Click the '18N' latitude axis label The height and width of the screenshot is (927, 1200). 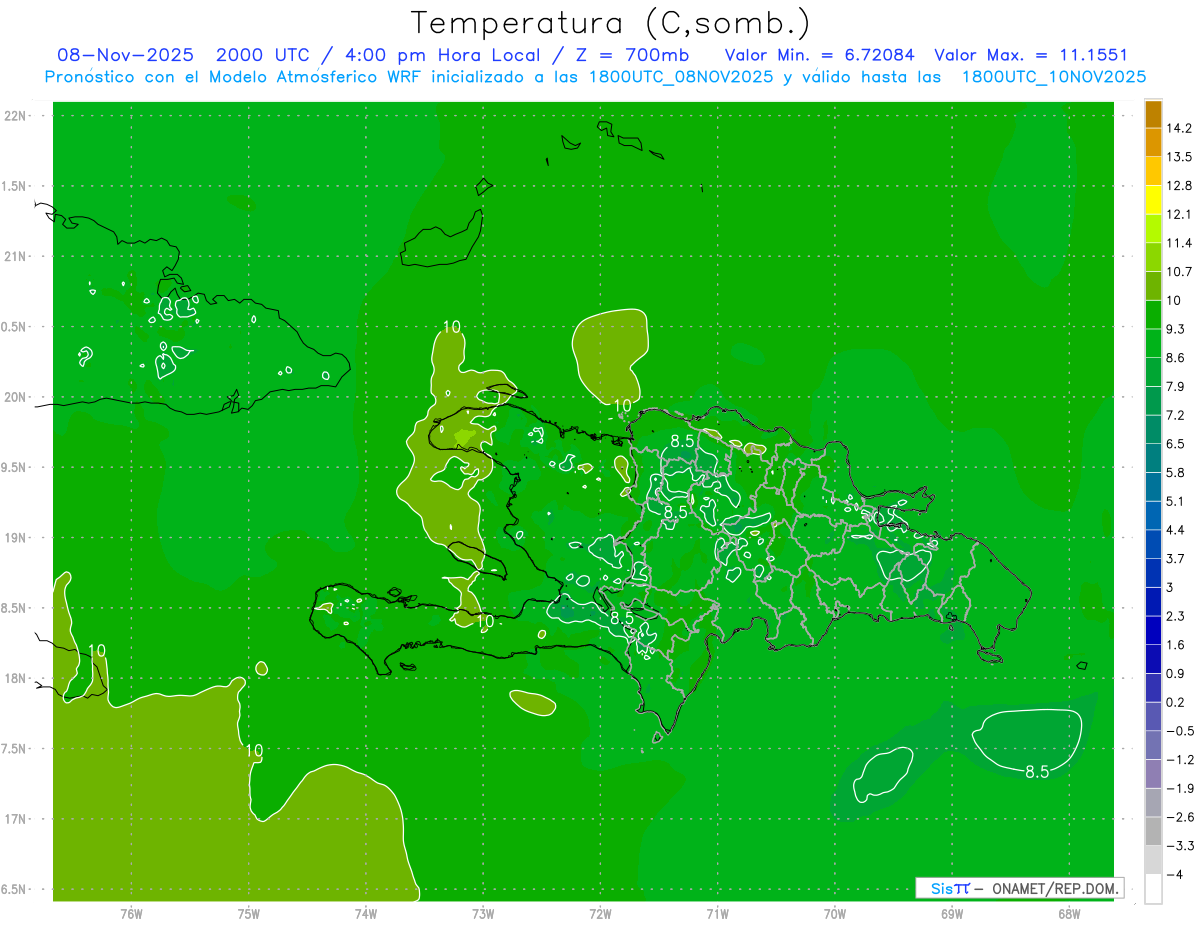[16, 679]
